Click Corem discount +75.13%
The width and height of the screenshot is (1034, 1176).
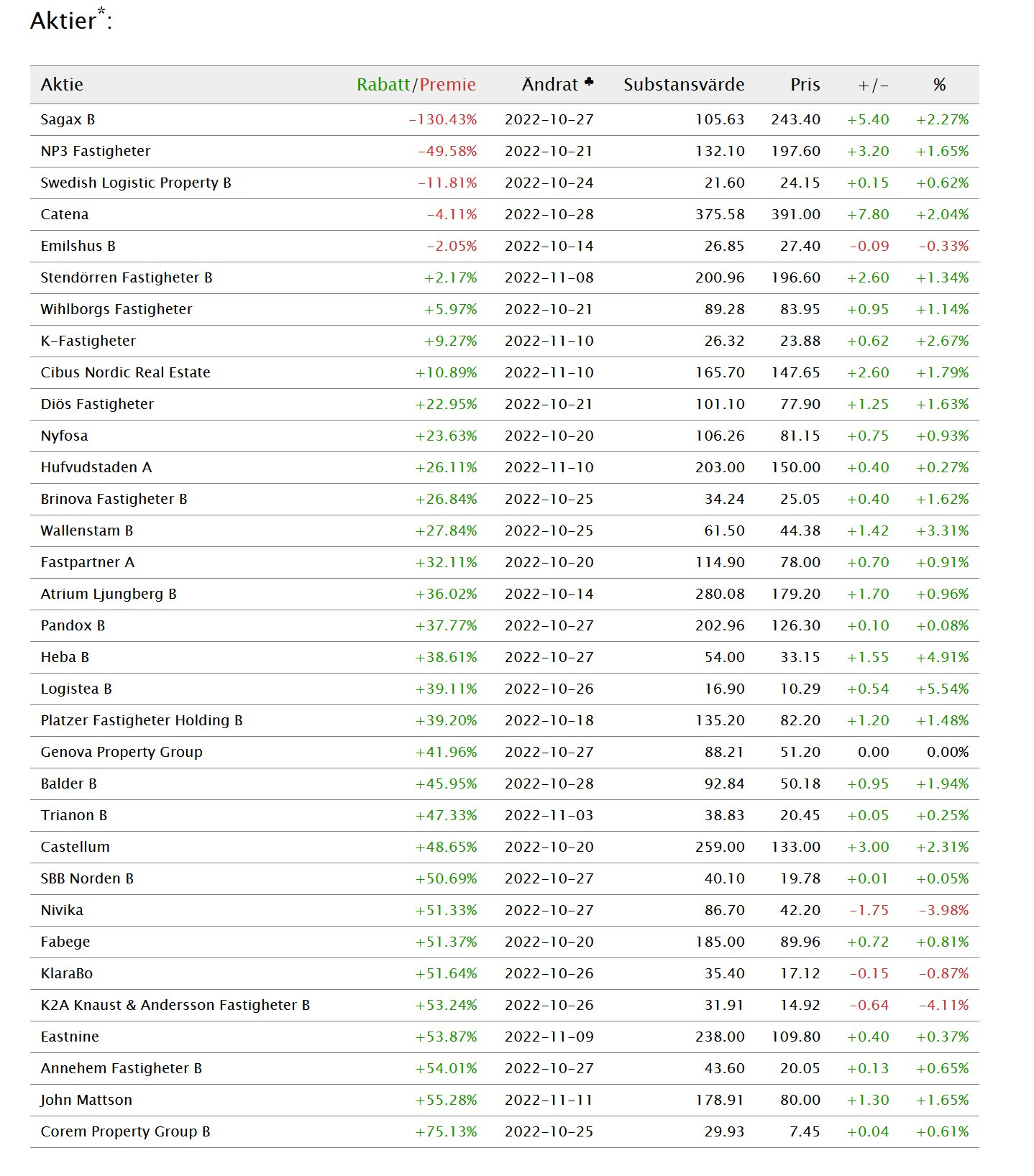coord(446,1131)
